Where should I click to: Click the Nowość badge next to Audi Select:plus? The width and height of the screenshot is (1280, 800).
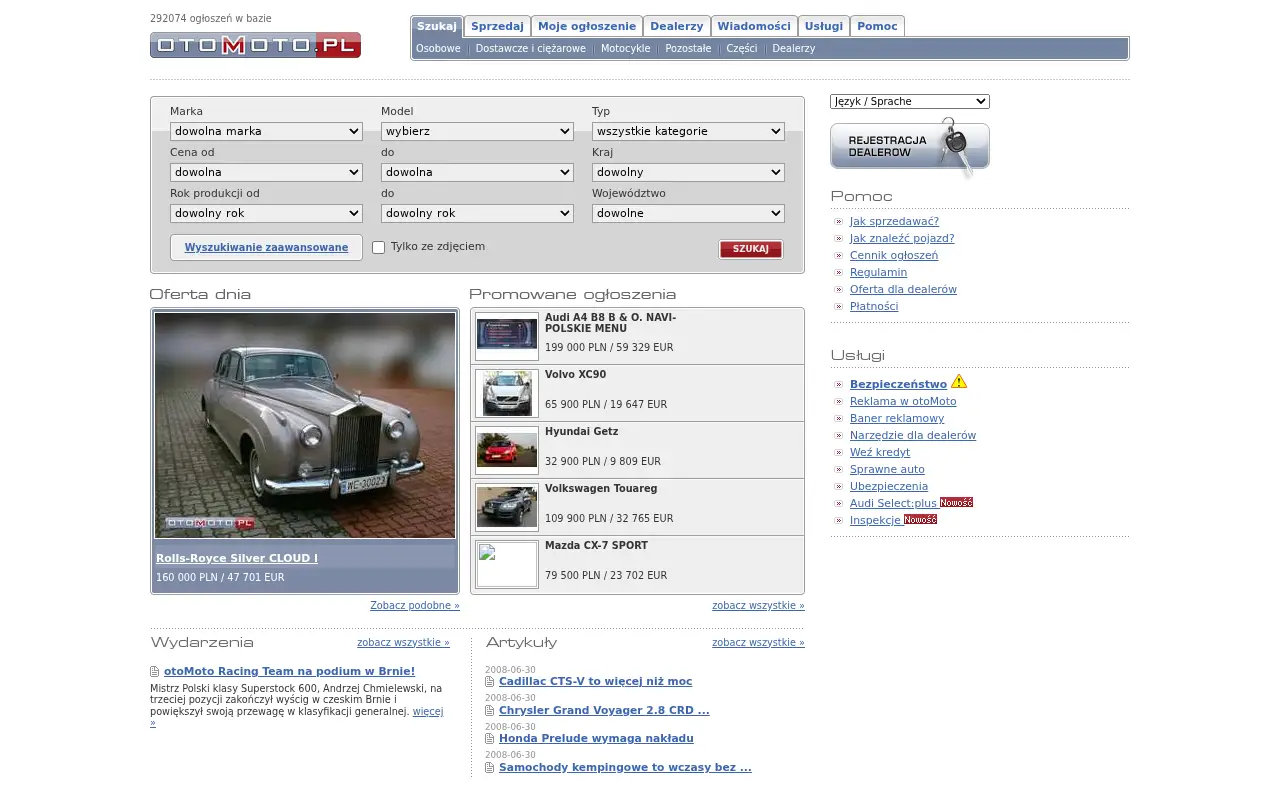click(x=956, y=503)
